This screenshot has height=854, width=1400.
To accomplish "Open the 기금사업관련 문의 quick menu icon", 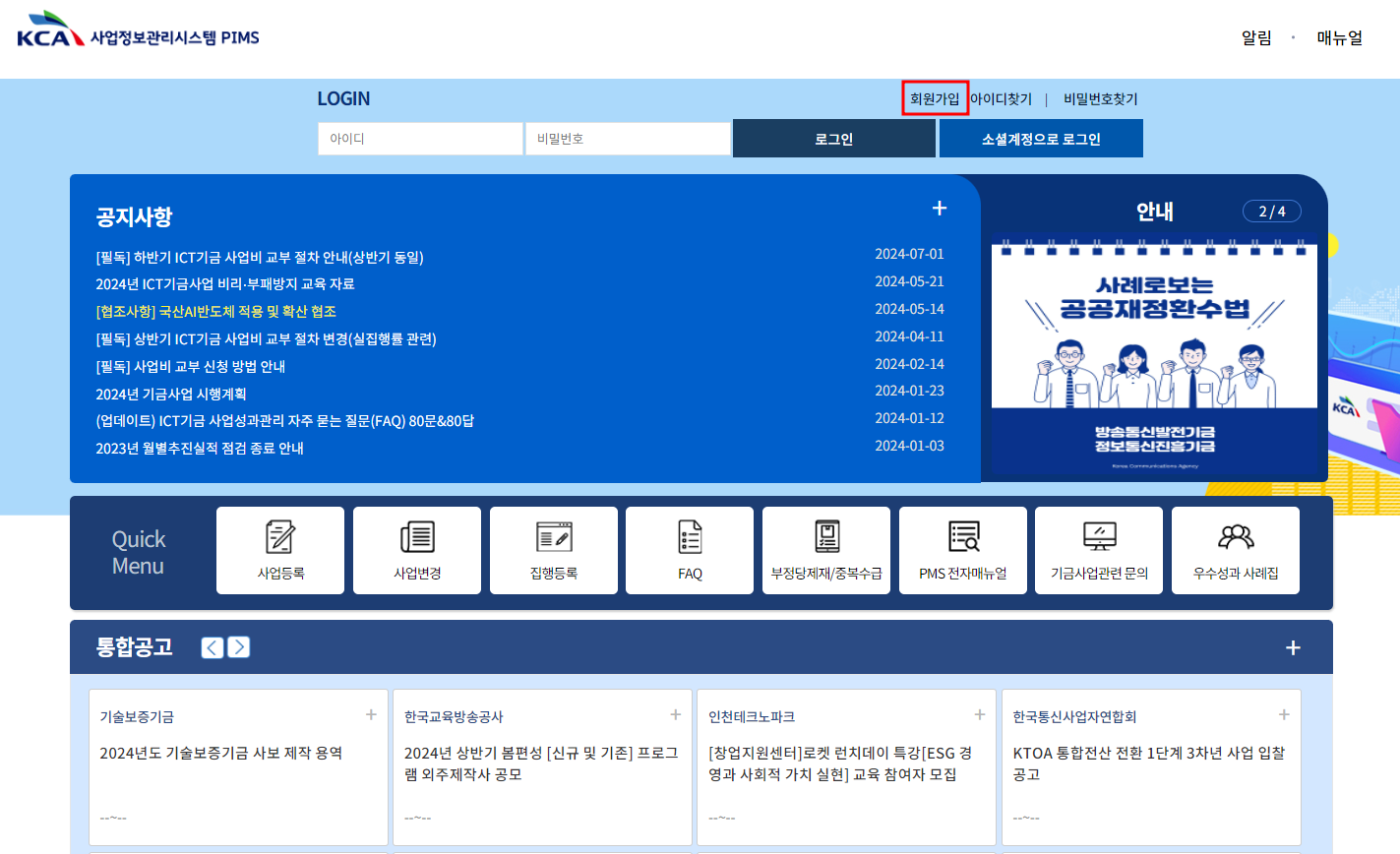I will click(x=1099, y=550).
